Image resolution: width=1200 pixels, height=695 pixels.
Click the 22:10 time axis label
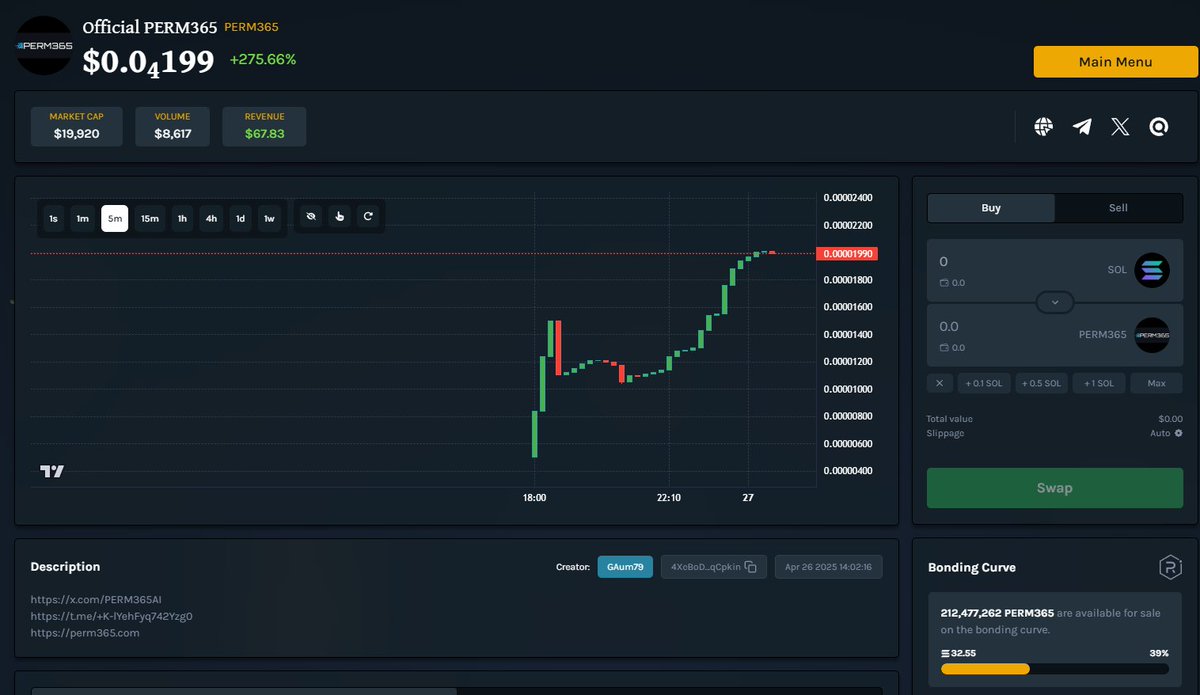pyautogui.click(x=669, y=497)
